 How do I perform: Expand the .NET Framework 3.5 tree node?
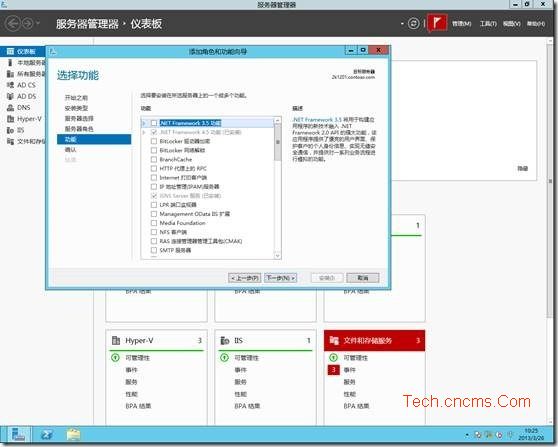coord(144,123)
